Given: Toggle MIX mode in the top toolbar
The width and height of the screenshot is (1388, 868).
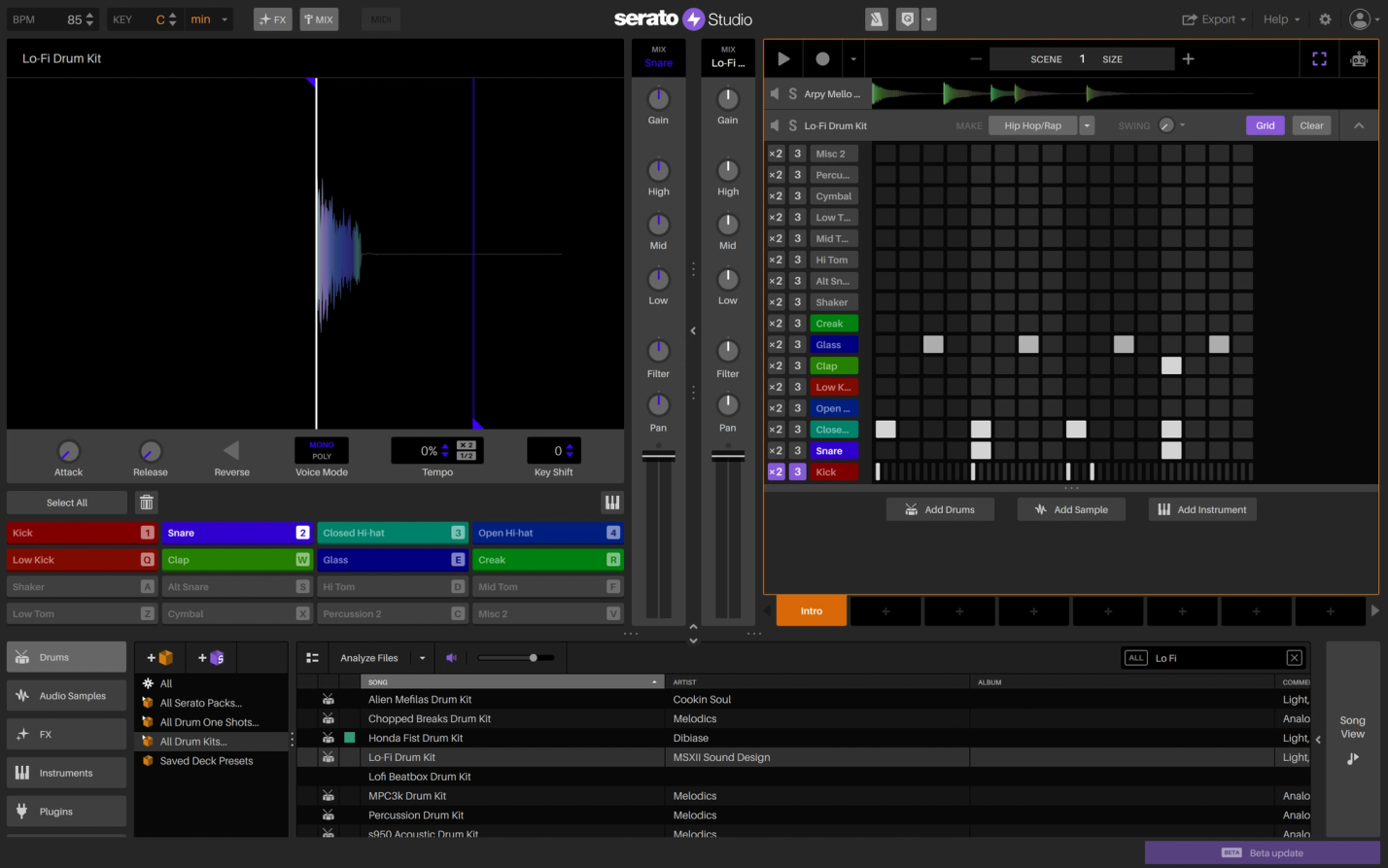Looking at the screenshot, I should tap(319, 18).
